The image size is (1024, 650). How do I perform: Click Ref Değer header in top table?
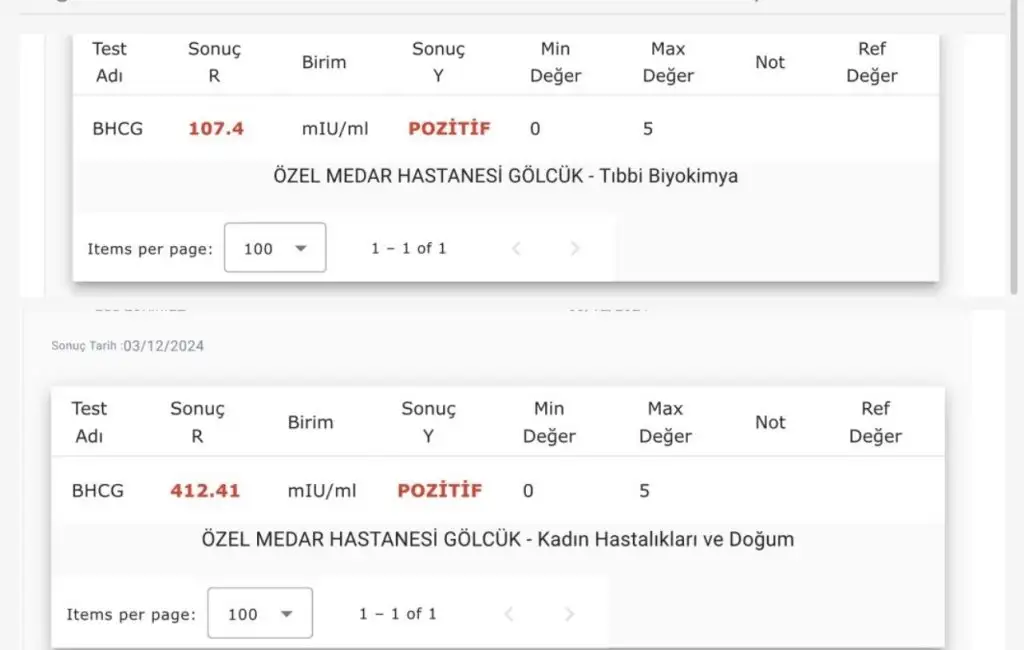[x=872, y=62]
